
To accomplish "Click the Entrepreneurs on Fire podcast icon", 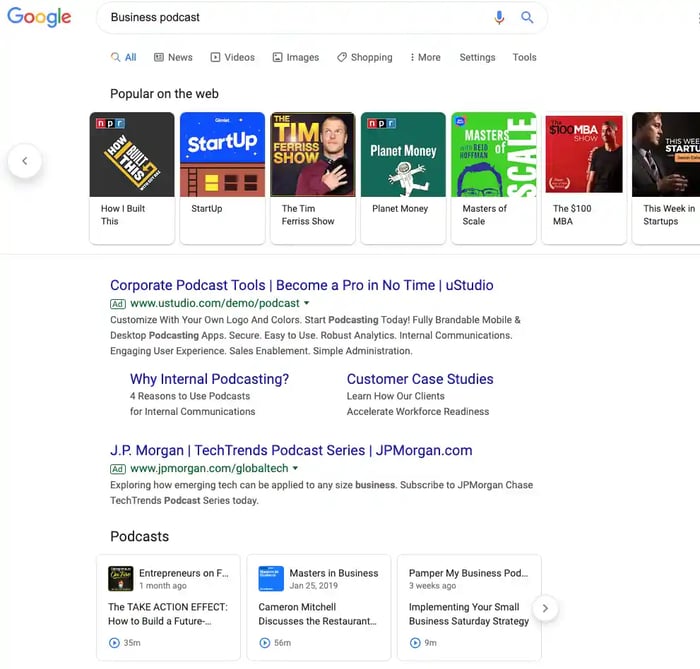I will pos(121,578).
